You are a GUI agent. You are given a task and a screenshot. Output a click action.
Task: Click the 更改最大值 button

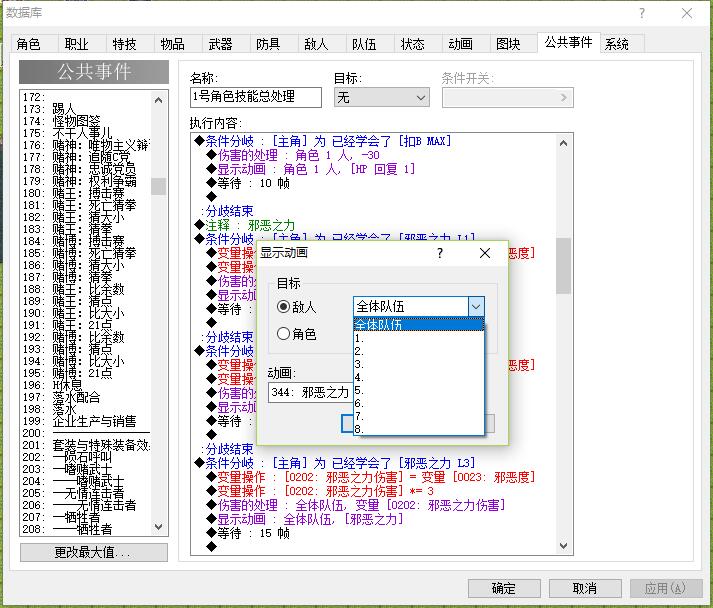point(93,553)
